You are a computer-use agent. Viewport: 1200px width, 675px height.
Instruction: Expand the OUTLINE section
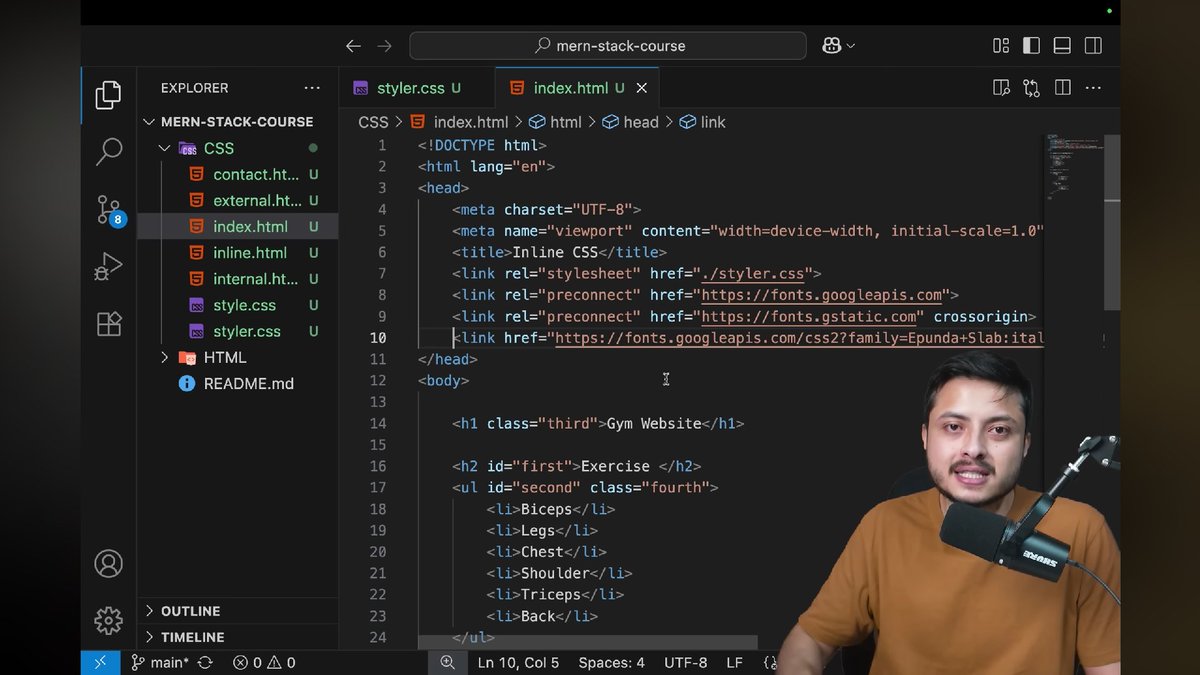point(238,611)
